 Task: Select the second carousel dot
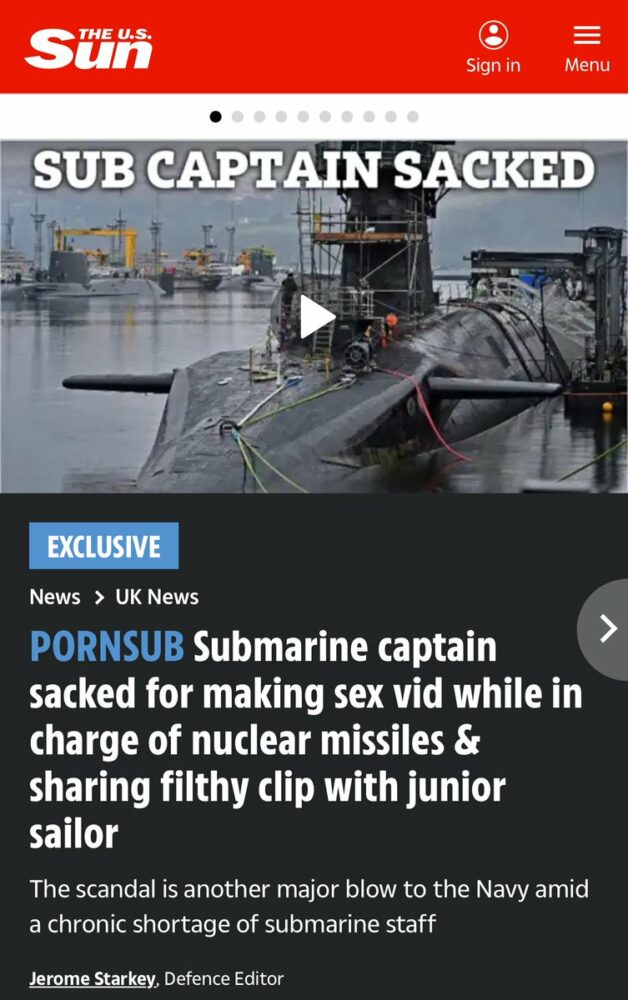pyautogui.click(x=238, y=117)
